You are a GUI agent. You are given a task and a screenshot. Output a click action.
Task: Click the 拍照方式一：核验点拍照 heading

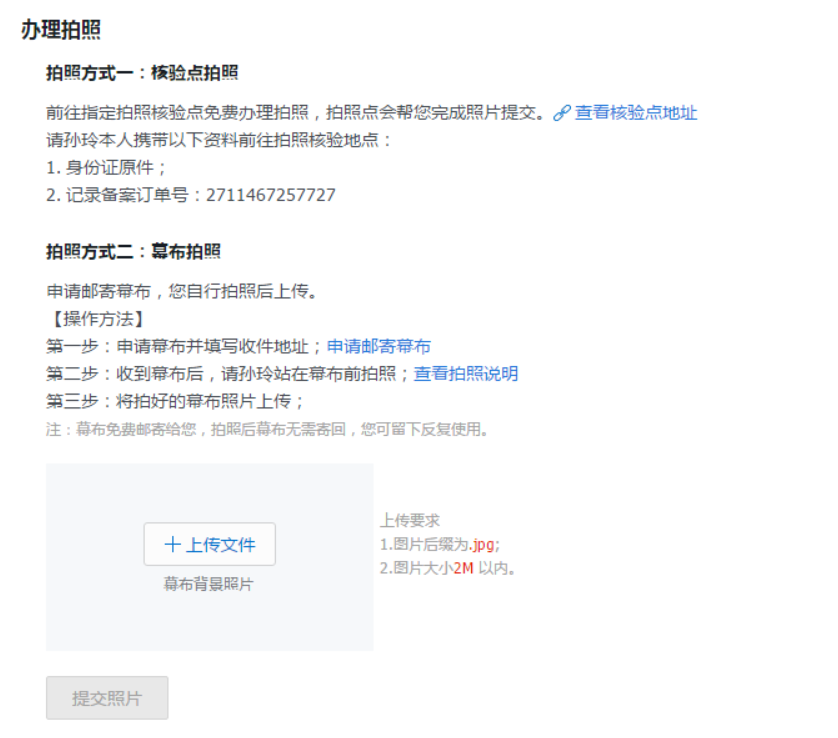(x=142, y=73)
